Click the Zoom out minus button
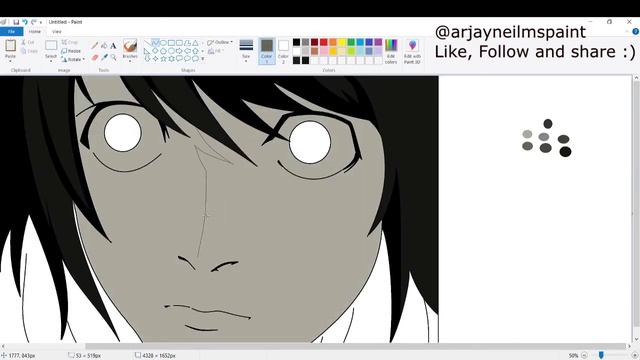640x360 pixels. coord(584,356)
